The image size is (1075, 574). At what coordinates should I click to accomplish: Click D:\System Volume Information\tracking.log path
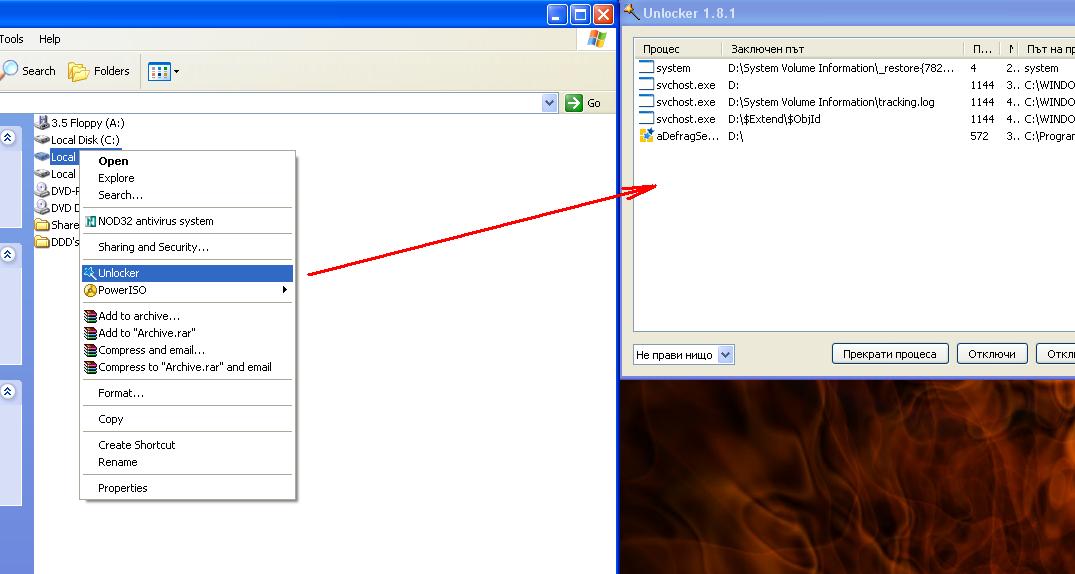831,102
